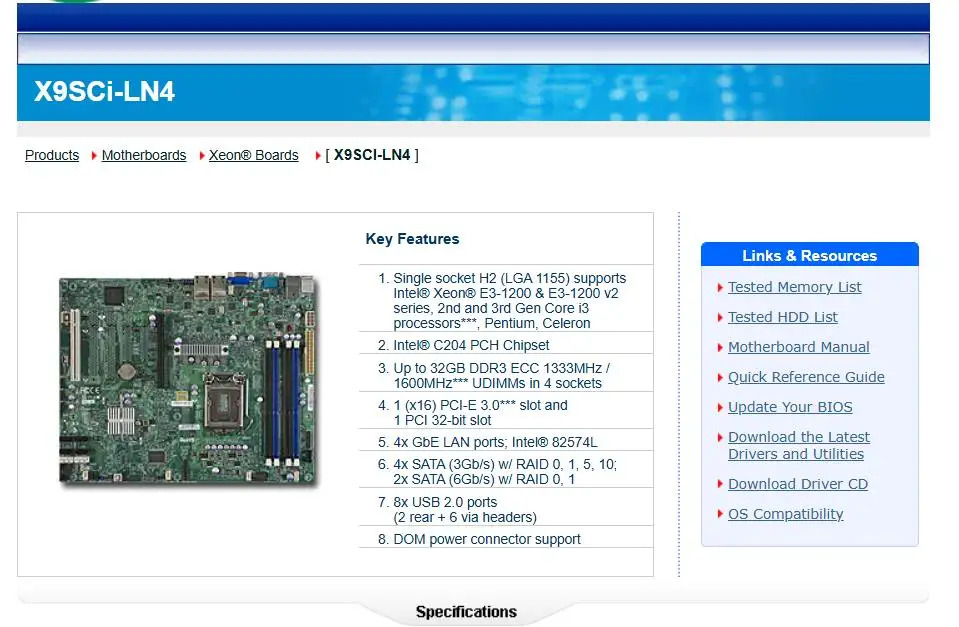
Task: Open the OS Compatibility link
Action: pyautogui.click(x=786, y=514)
